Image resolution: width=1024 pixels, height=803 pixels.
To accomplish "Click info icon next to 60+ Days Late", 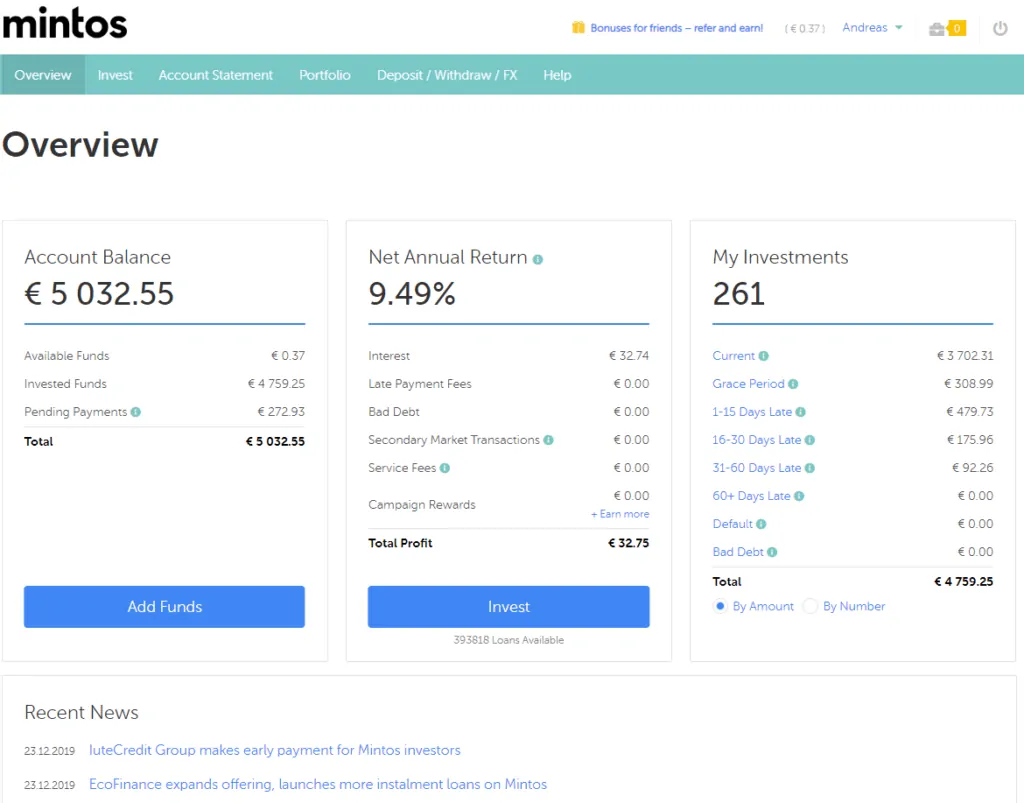I will point(799,496).
